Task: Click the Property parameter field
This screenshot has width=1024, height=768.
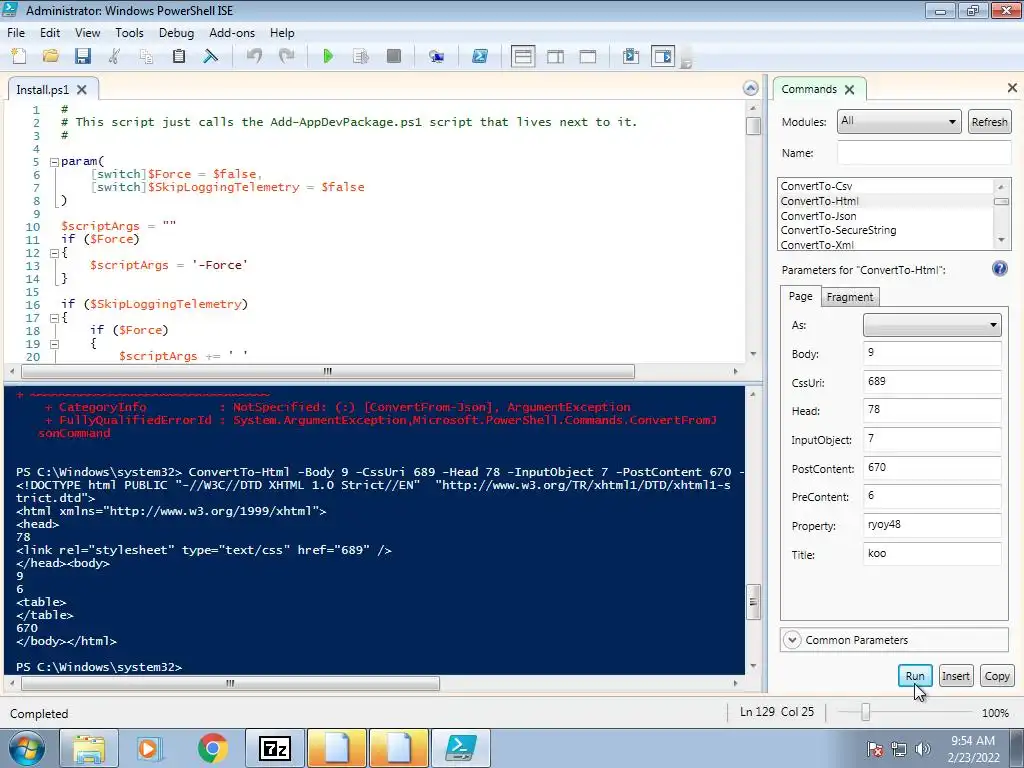Action: [x=932, y=525]
